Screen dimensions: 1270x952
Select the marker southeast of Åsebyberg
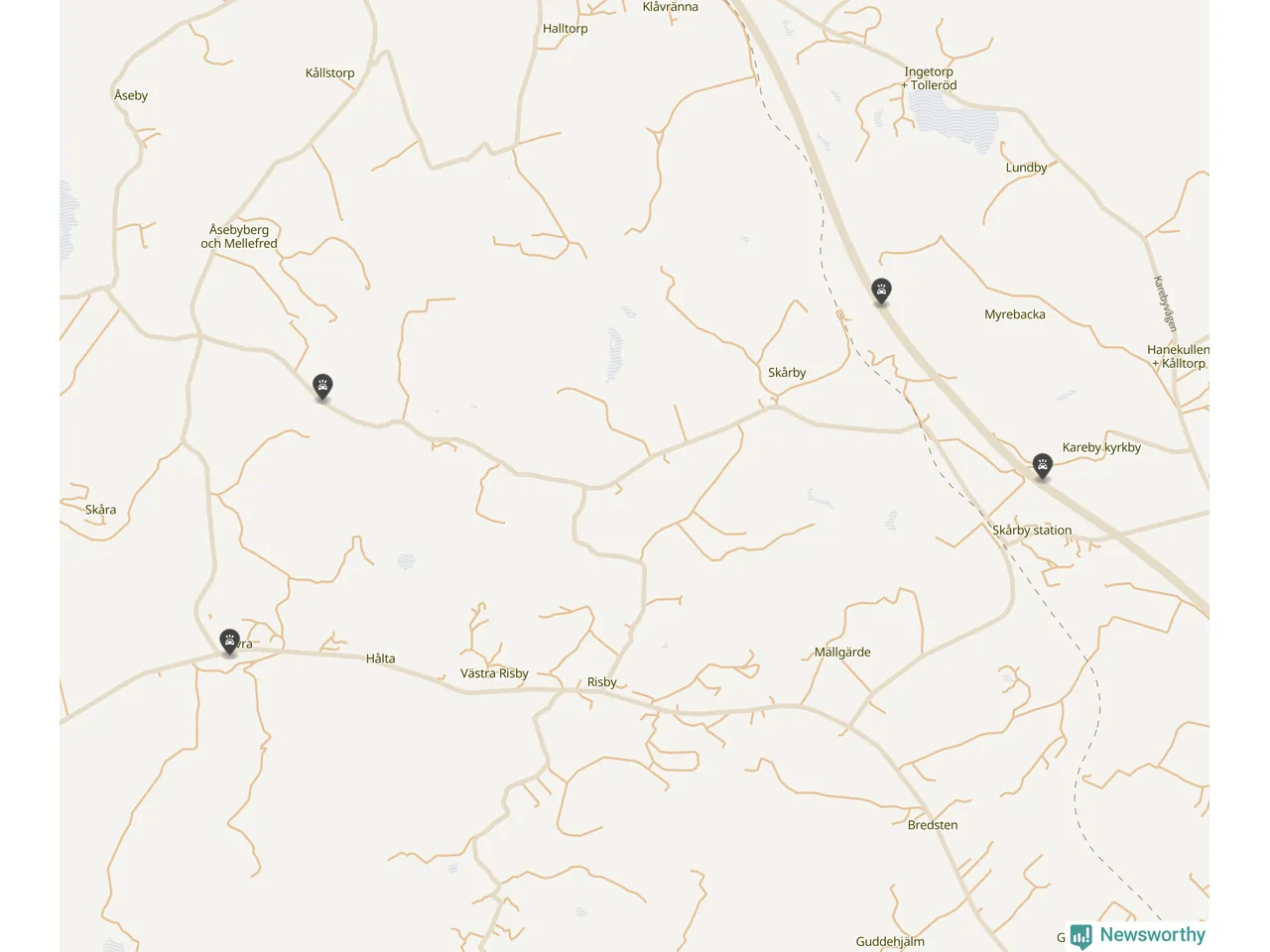tap(322, 387)
